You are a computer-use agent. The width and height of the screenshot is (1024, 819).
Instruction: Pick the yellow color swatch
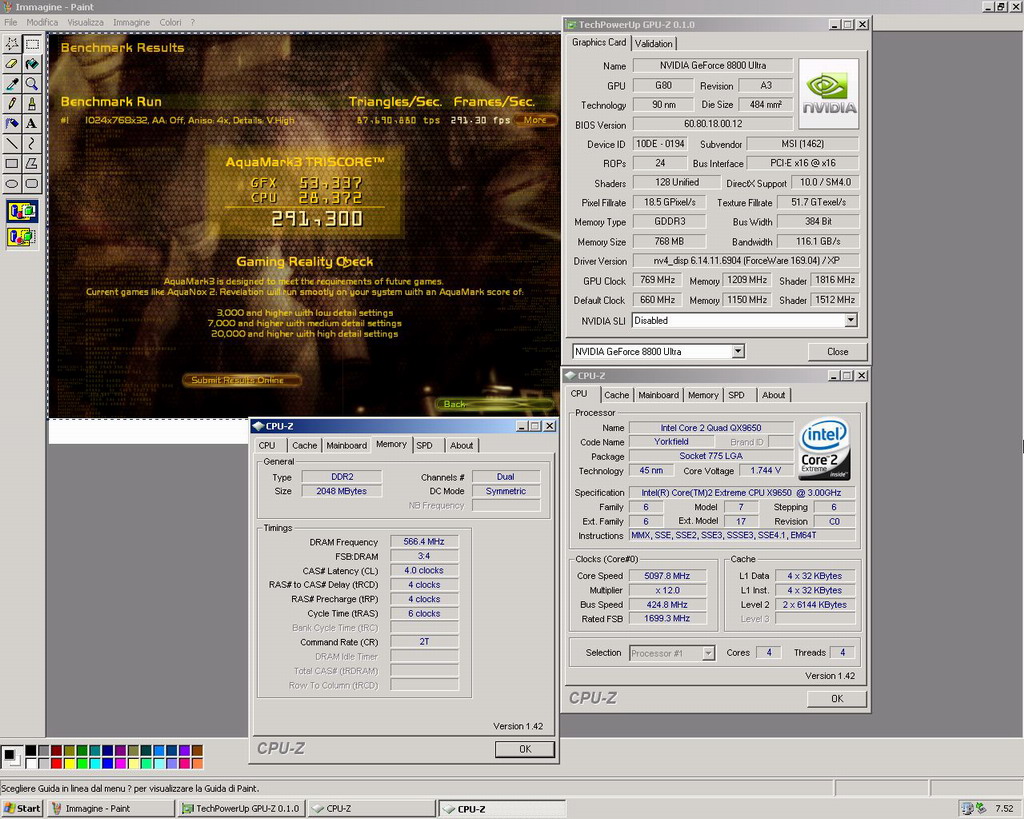69,763
